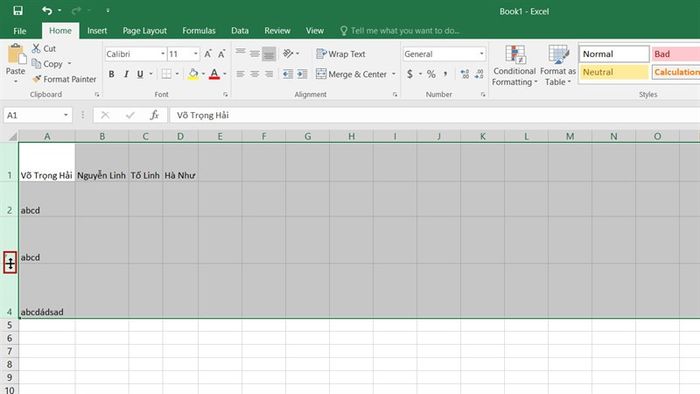Apply the Neutral cell style swatch
The image size is (700, 394).
614,72
